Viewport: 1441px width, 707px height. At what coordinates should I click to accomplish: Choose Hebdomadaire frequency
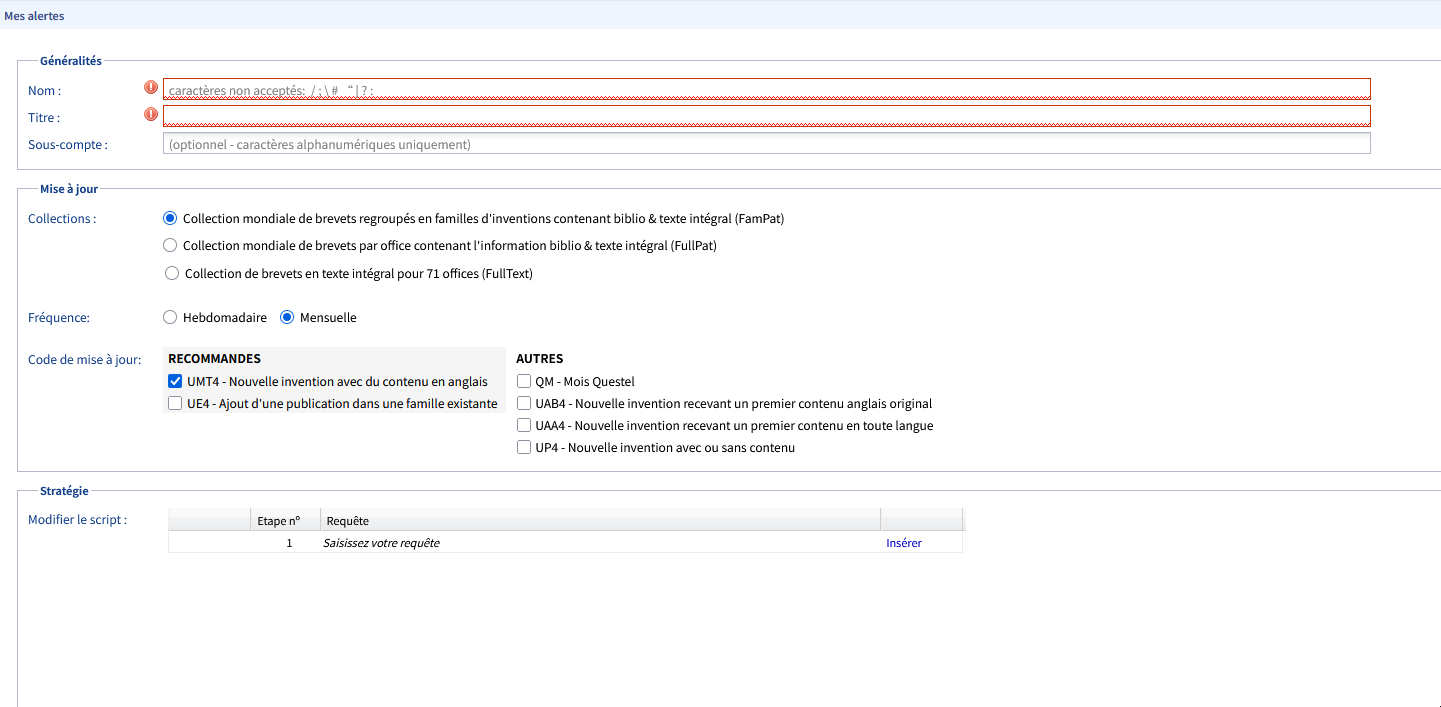point(170,317)
